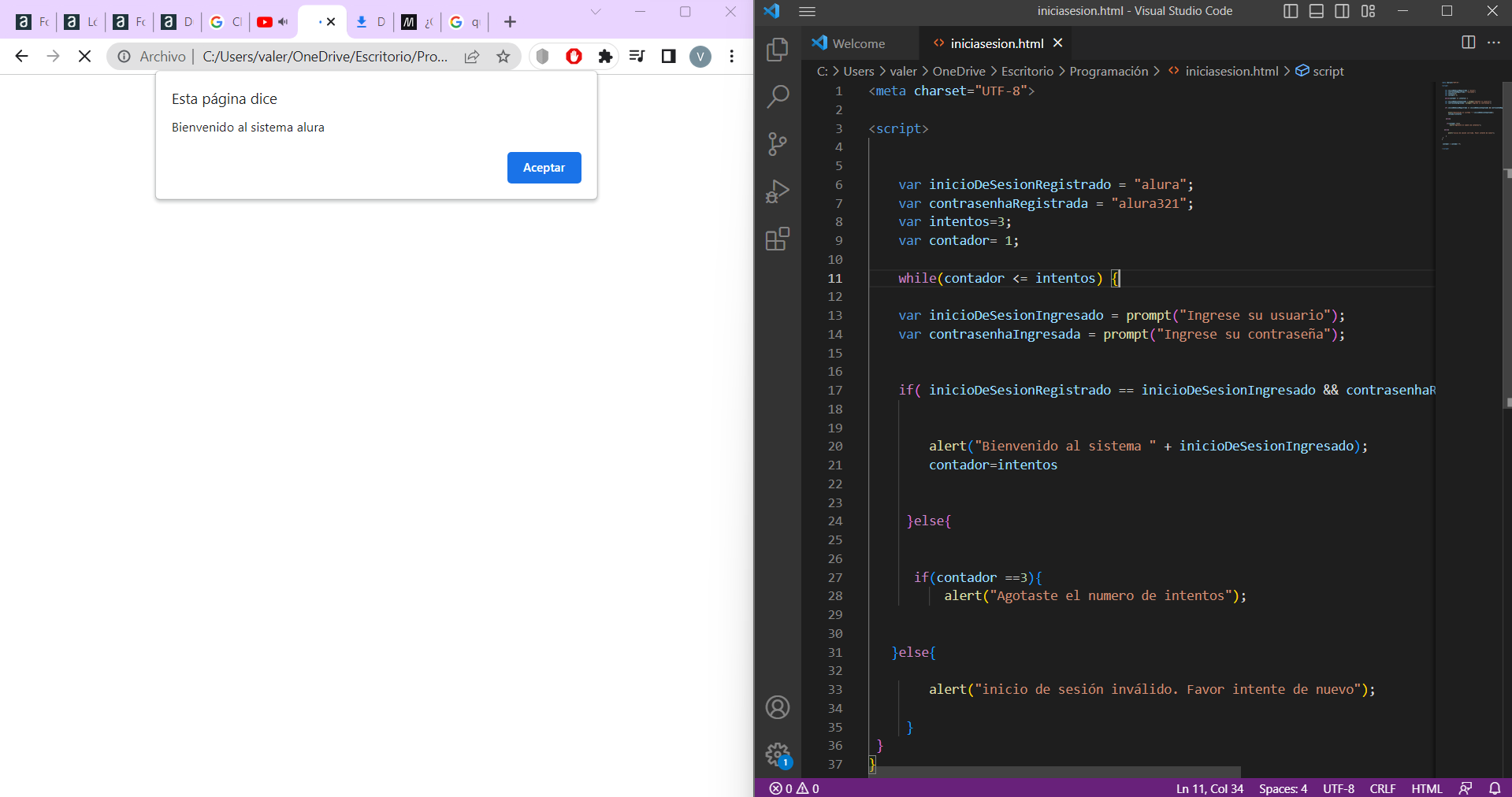This screenshot has height=797, width=1512.
Task: Open the Extensions view
Action: point(778,239)
